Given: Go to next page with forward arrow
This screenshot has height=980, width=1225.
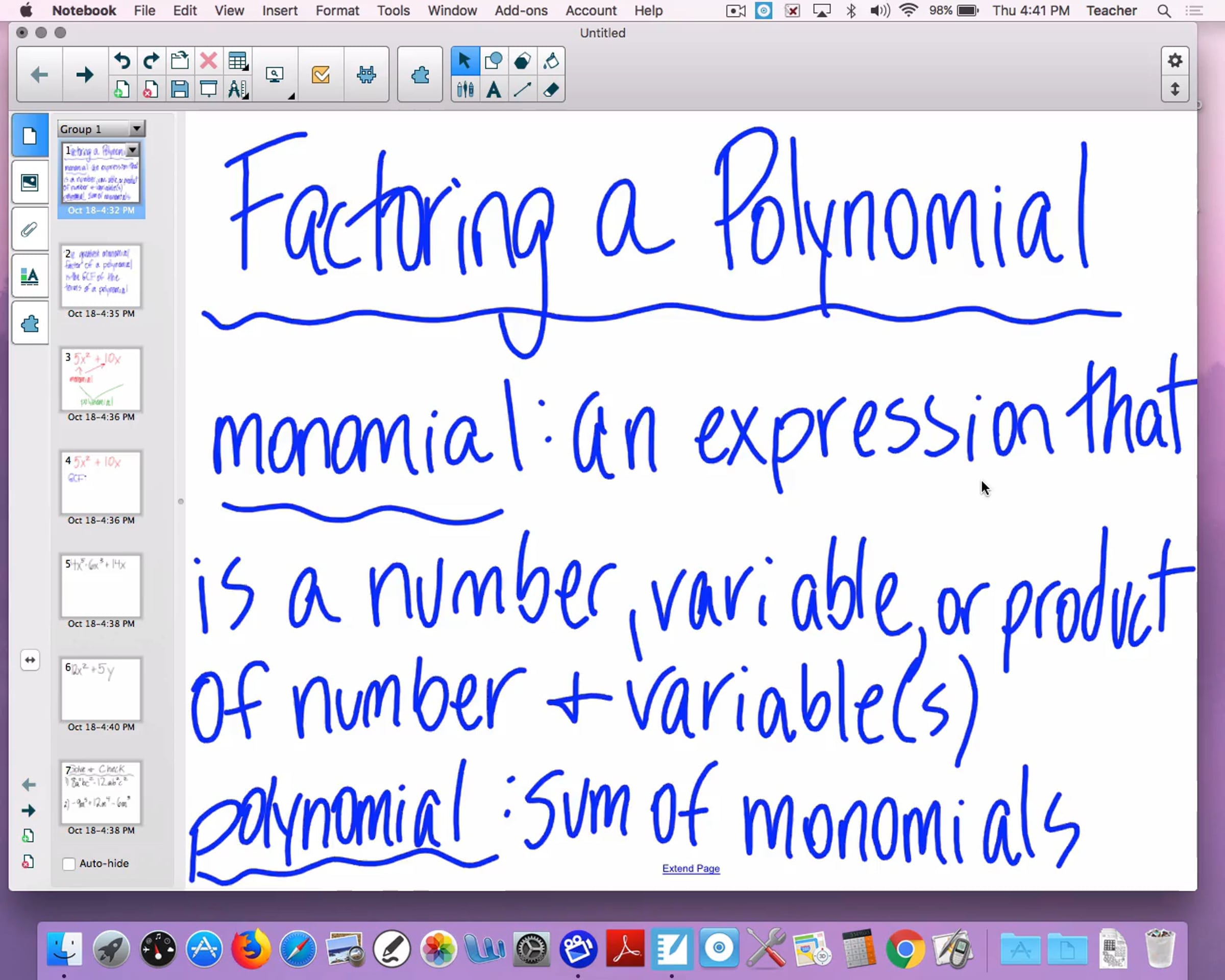Looking at the screenshot, I should coord(85,75).
